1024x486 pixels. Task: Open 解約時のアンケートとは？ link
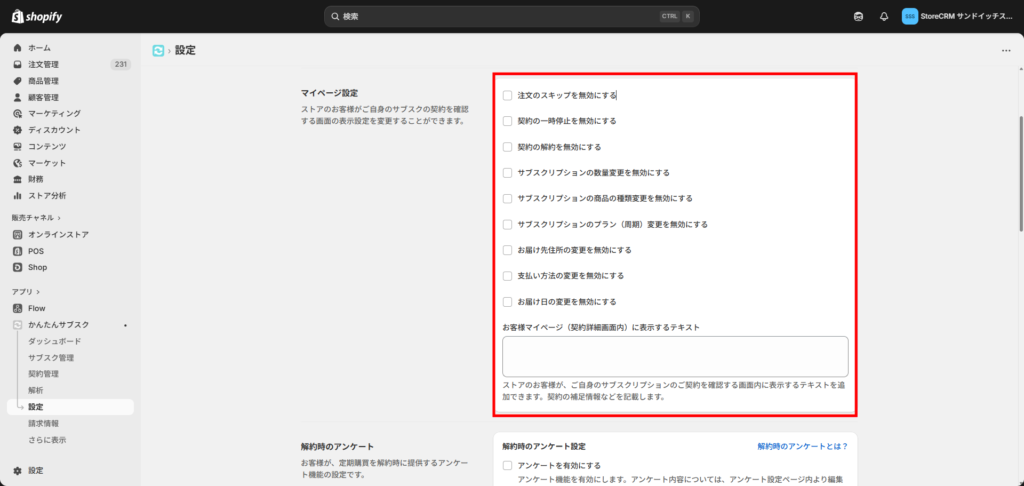click(803, 446)
